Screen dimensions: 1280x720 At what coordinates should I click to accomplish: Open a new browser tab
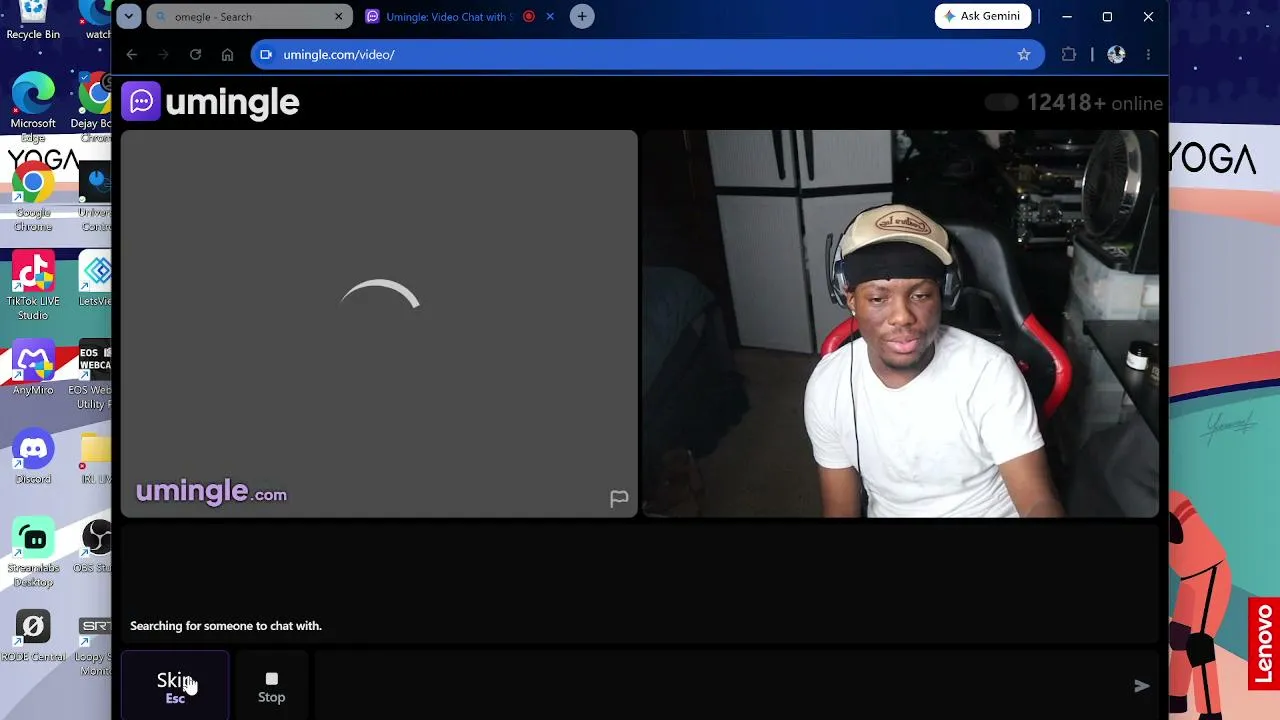pyautogui.click(x=582, y=16)
